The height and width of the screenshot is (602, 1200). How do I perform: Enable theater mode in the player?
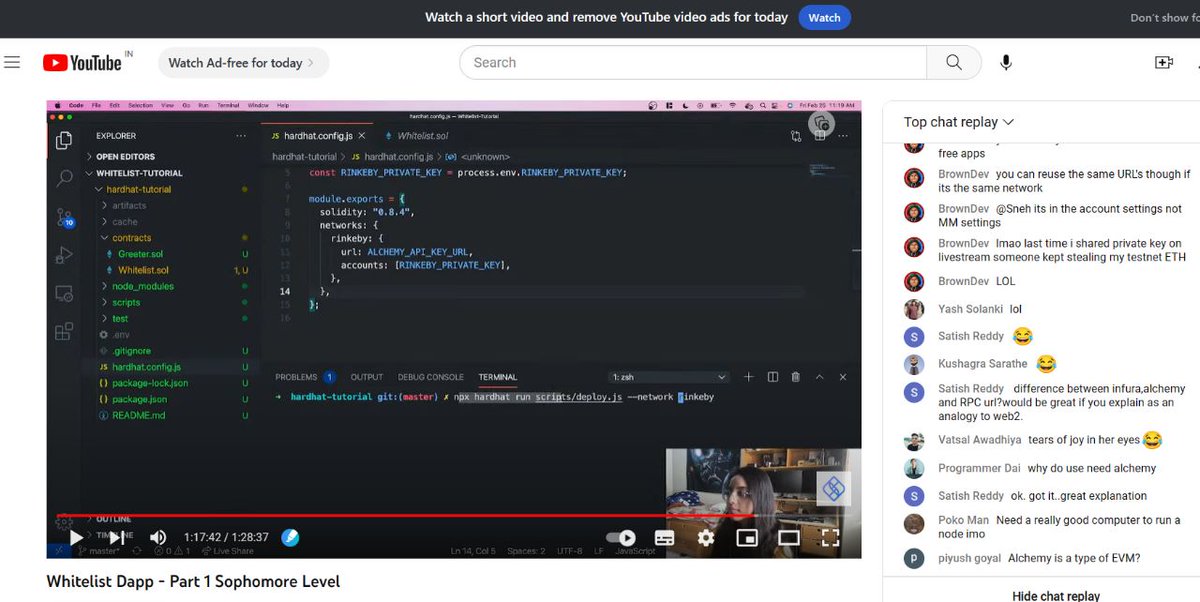tap(788, 538)
